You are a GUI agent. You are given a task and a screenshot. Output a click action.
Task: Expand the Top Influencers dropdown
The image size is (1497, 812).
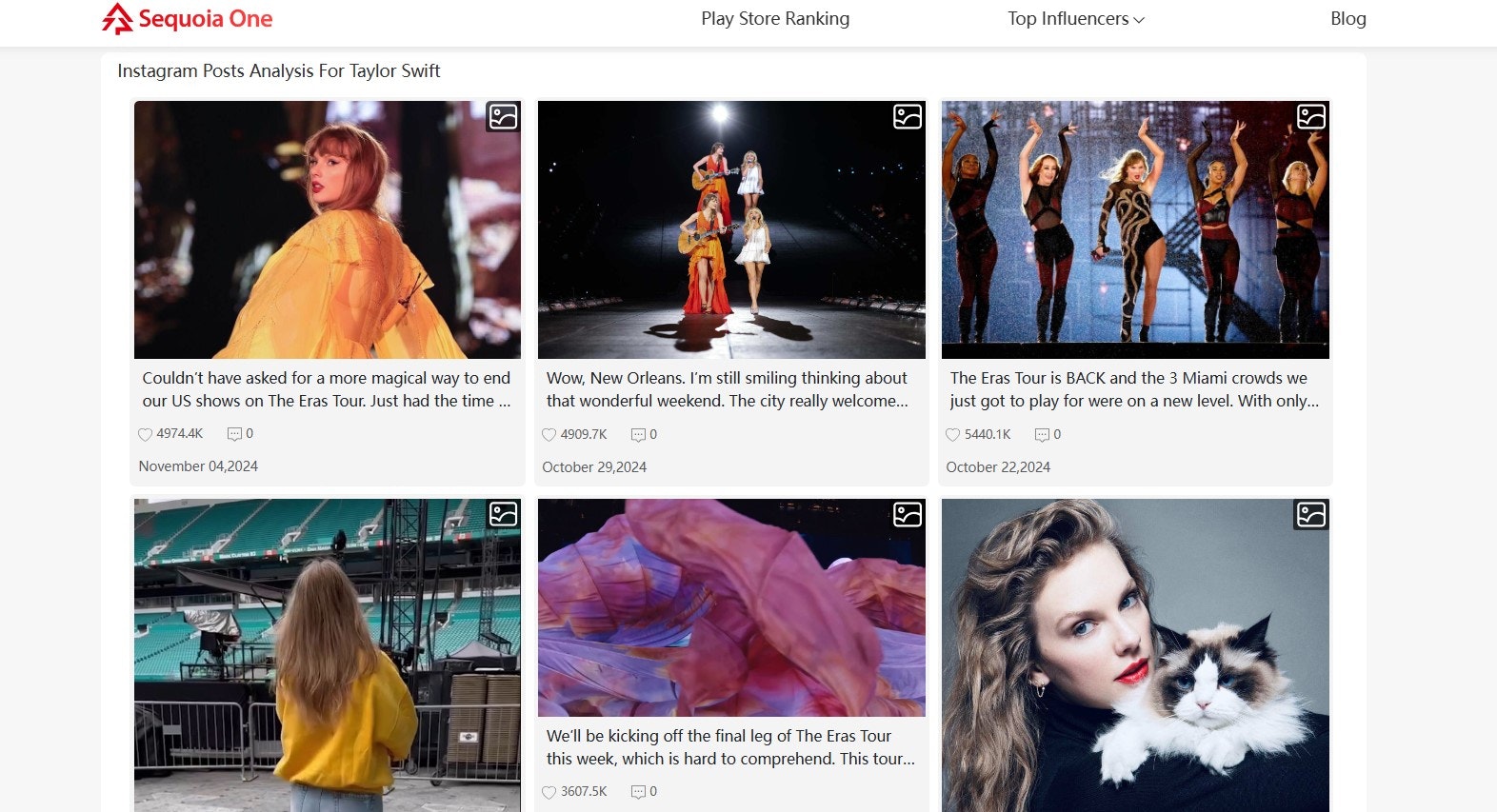(x=1076, y=18)
